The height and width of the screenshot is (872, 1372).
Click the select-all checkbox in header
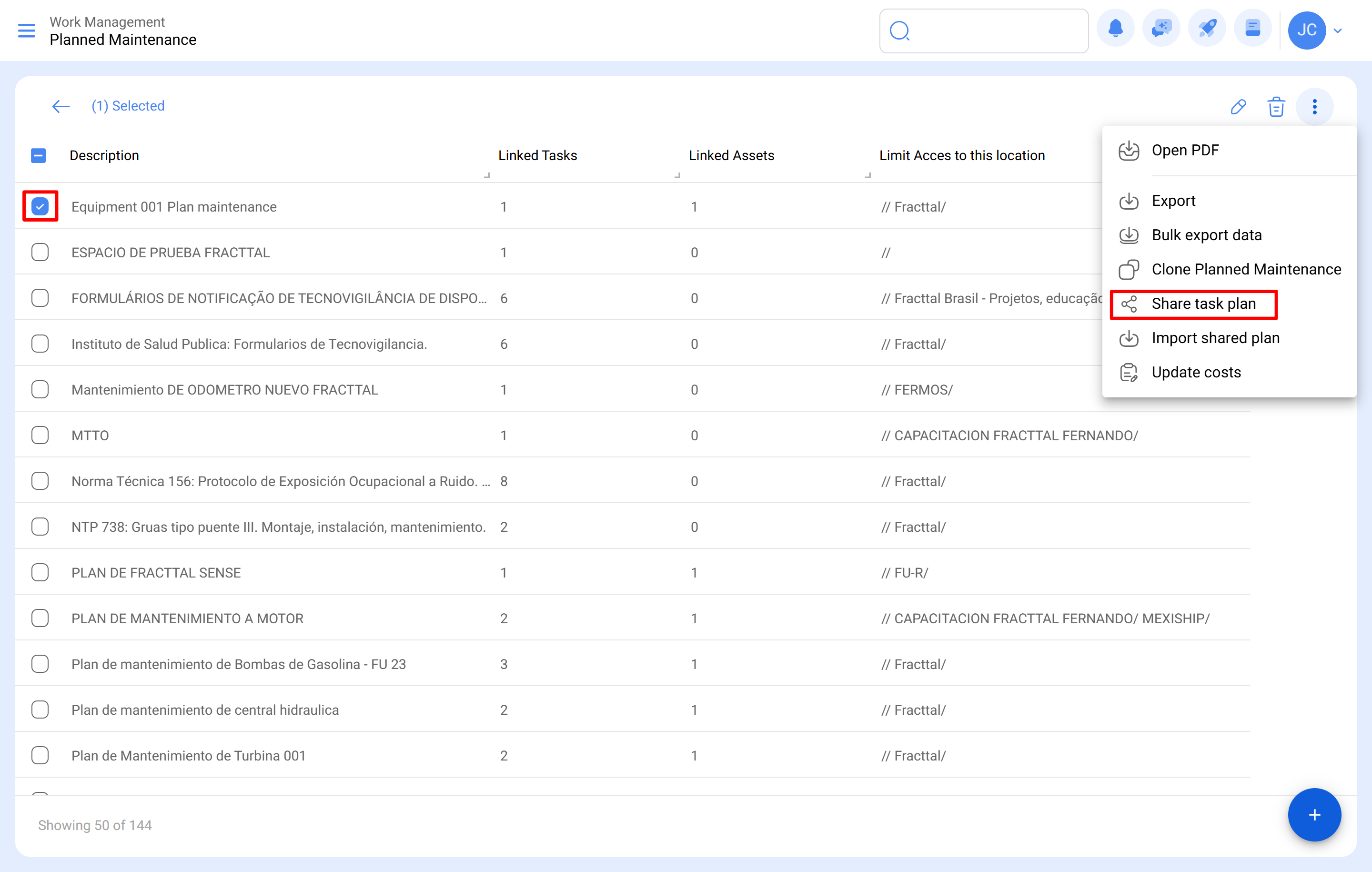[38, 155]
